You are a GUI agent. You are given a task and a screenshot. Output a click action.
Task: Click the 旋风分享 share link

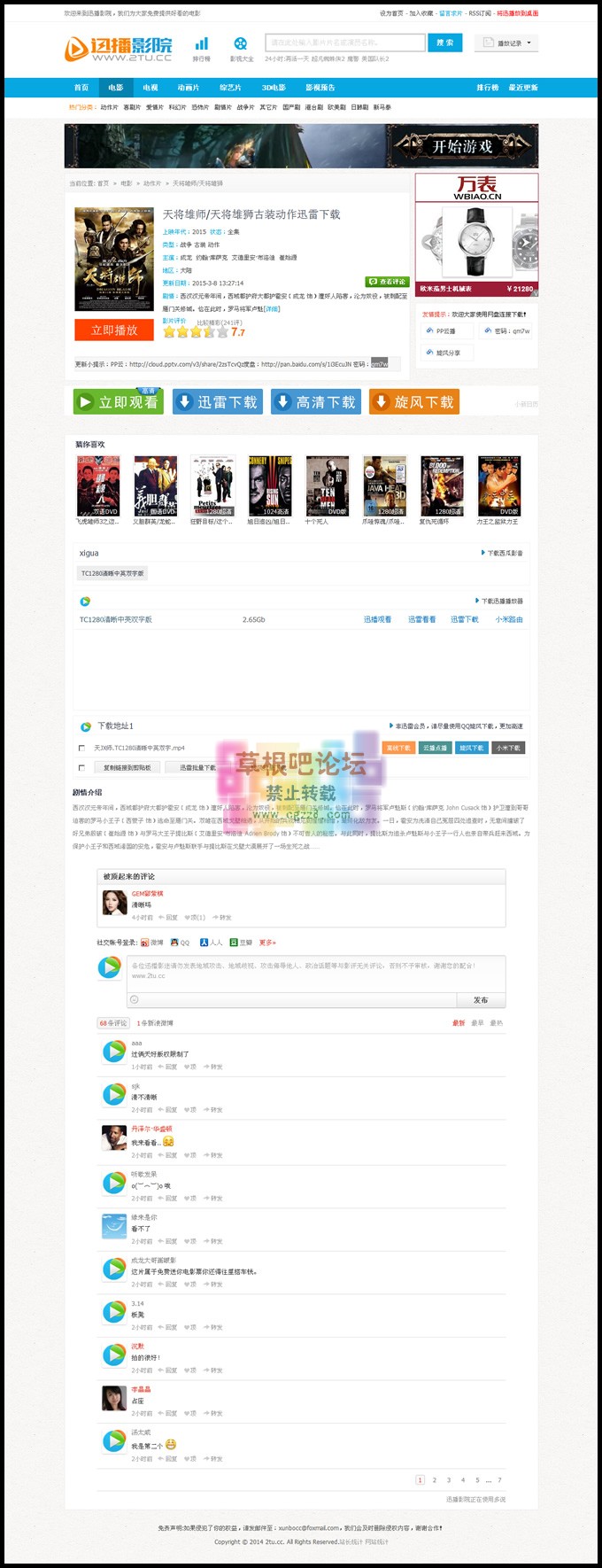pos(447,353)
